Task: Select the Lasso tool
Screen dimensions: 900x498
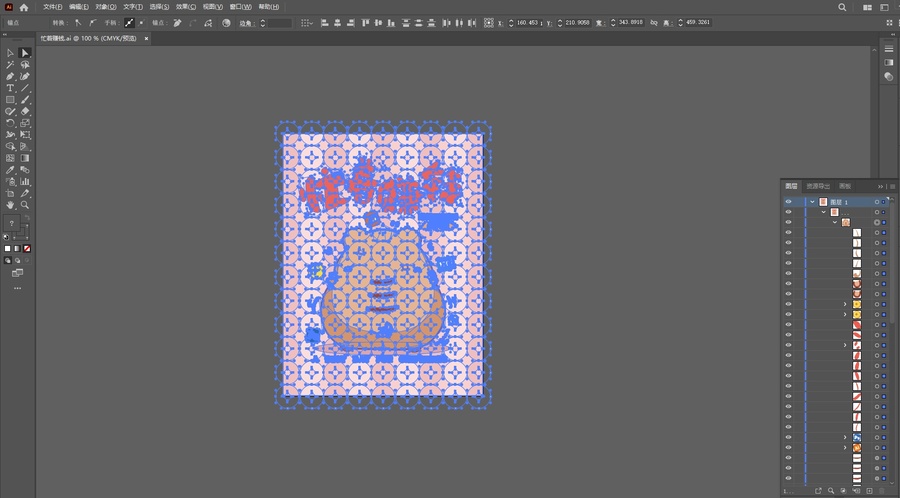Action: coord(25,65)
